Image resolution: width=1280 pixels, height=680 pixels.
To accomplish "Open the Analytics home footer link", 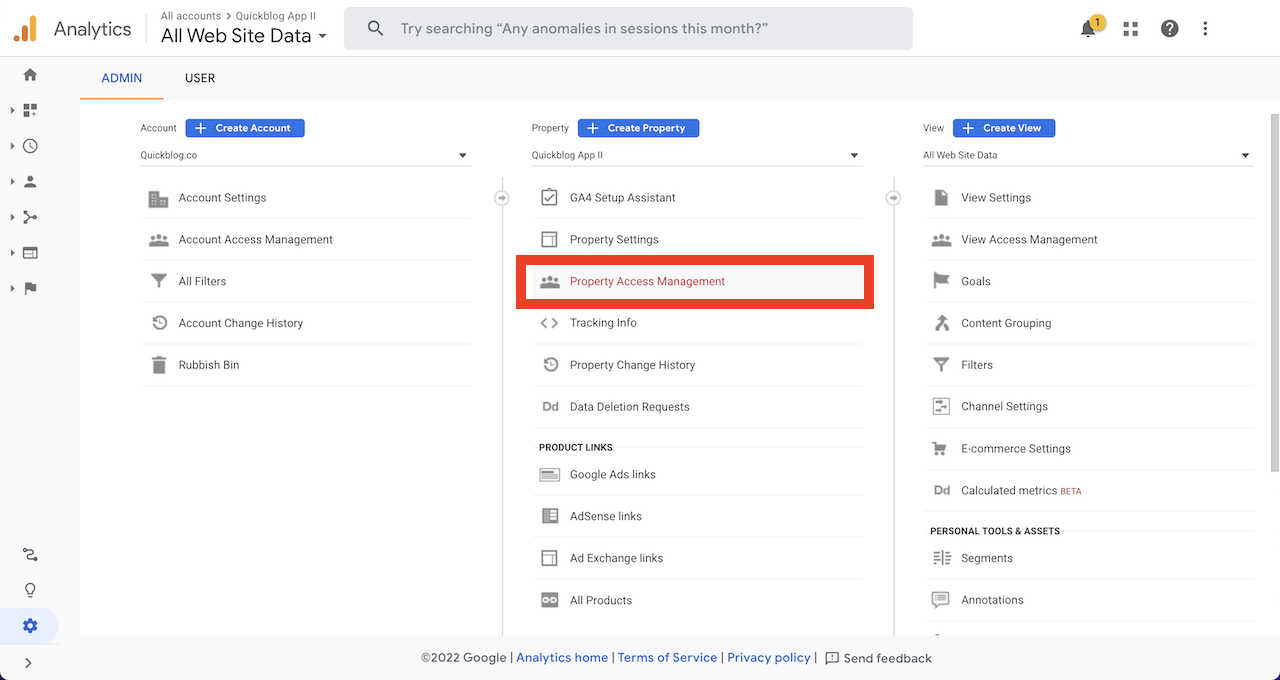I will pyautogui.click(x=562, y=658).
